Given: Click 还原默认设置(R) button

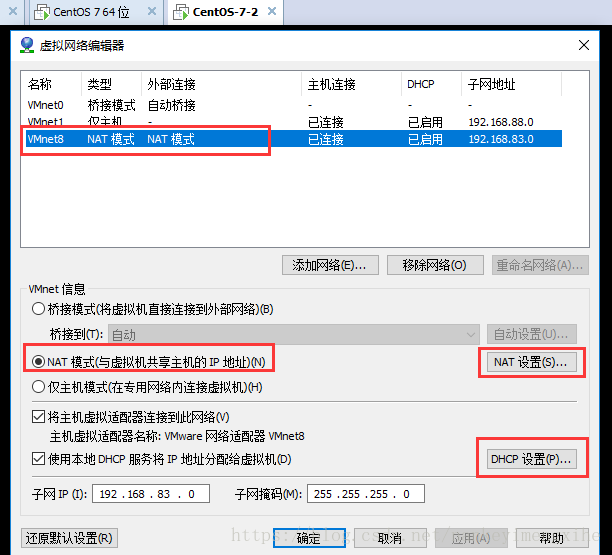Looking at the screenshot, I should pyautogui.click(x=69, y=538).
